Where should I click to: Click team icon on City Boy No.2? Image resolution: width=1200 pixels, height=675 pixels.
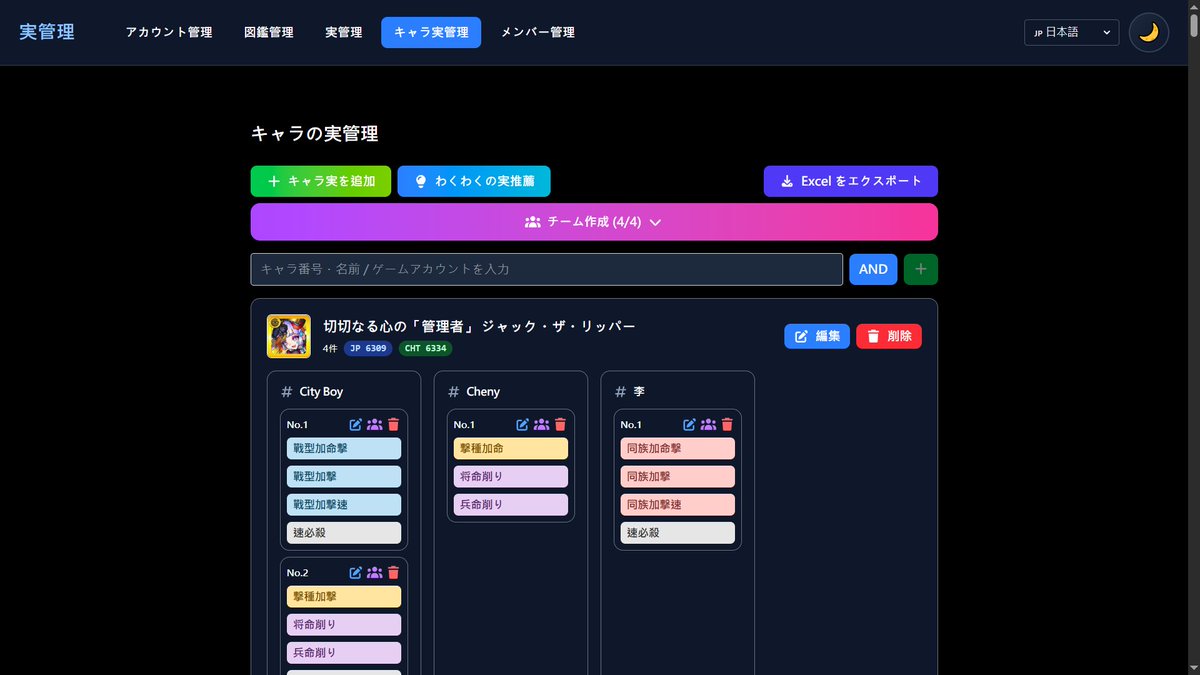[x=374, y=572]
